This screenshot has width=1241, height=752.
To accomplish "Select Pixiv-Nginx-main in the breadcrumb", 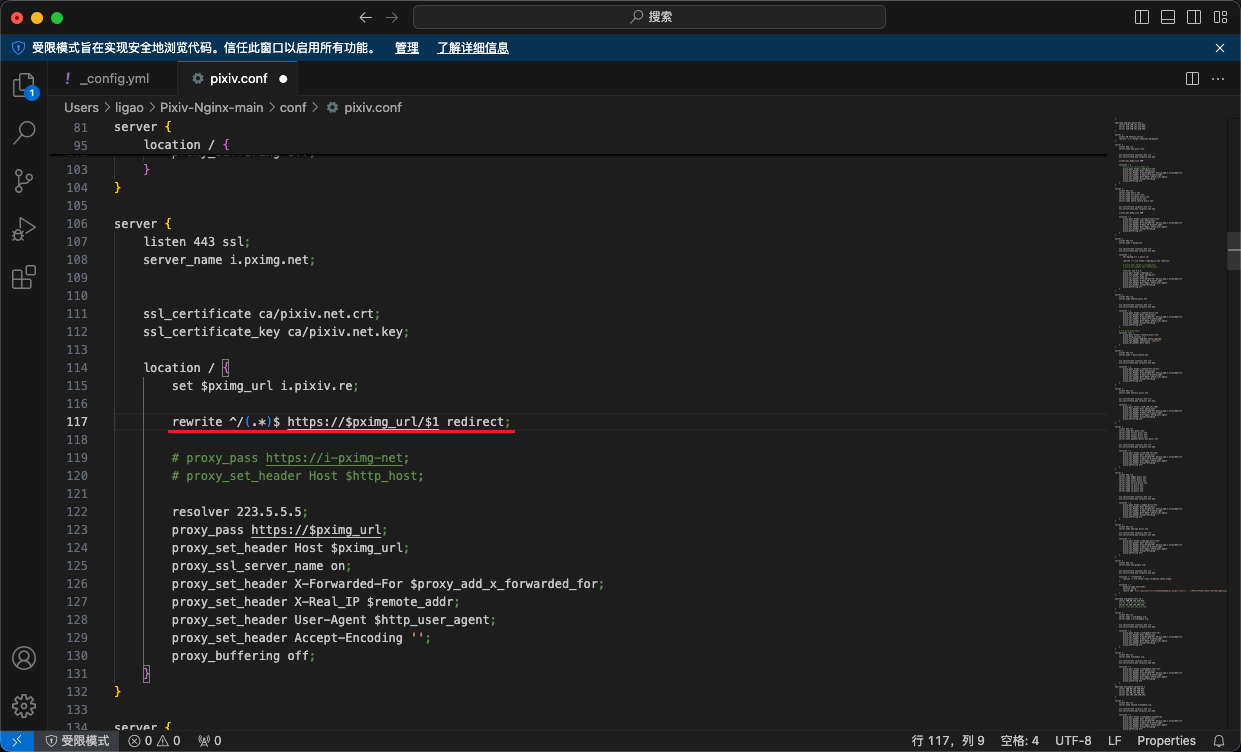I will coord(212,107).
